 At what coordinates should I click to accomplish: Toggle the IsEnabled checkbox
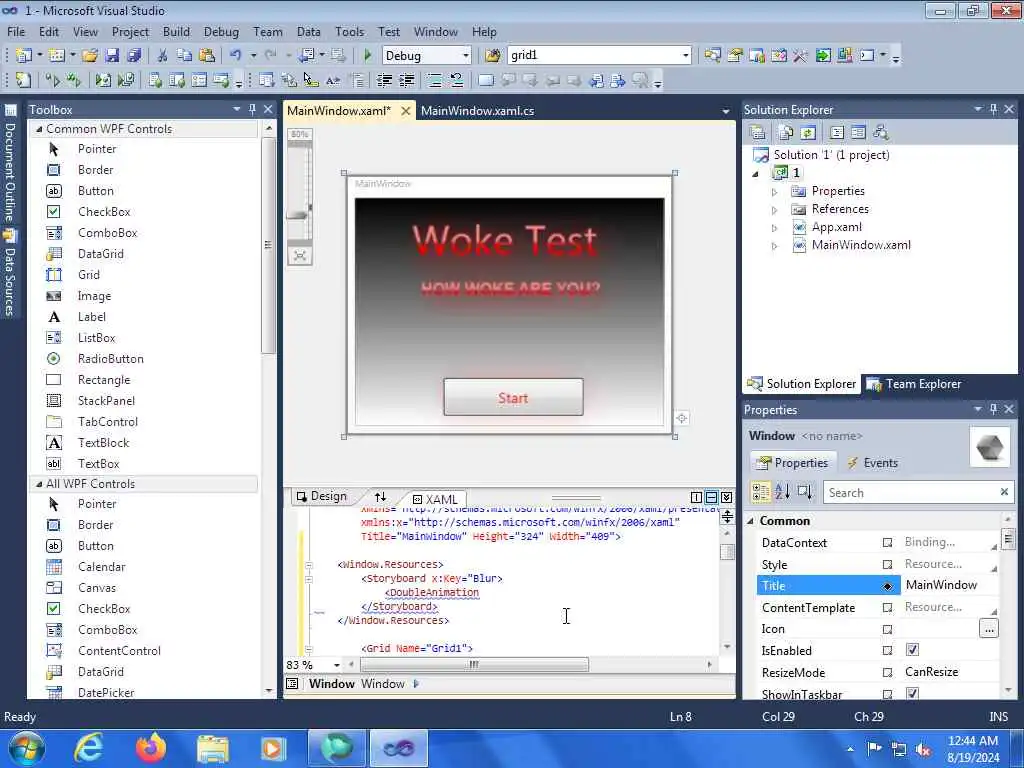tap(912, 650)
